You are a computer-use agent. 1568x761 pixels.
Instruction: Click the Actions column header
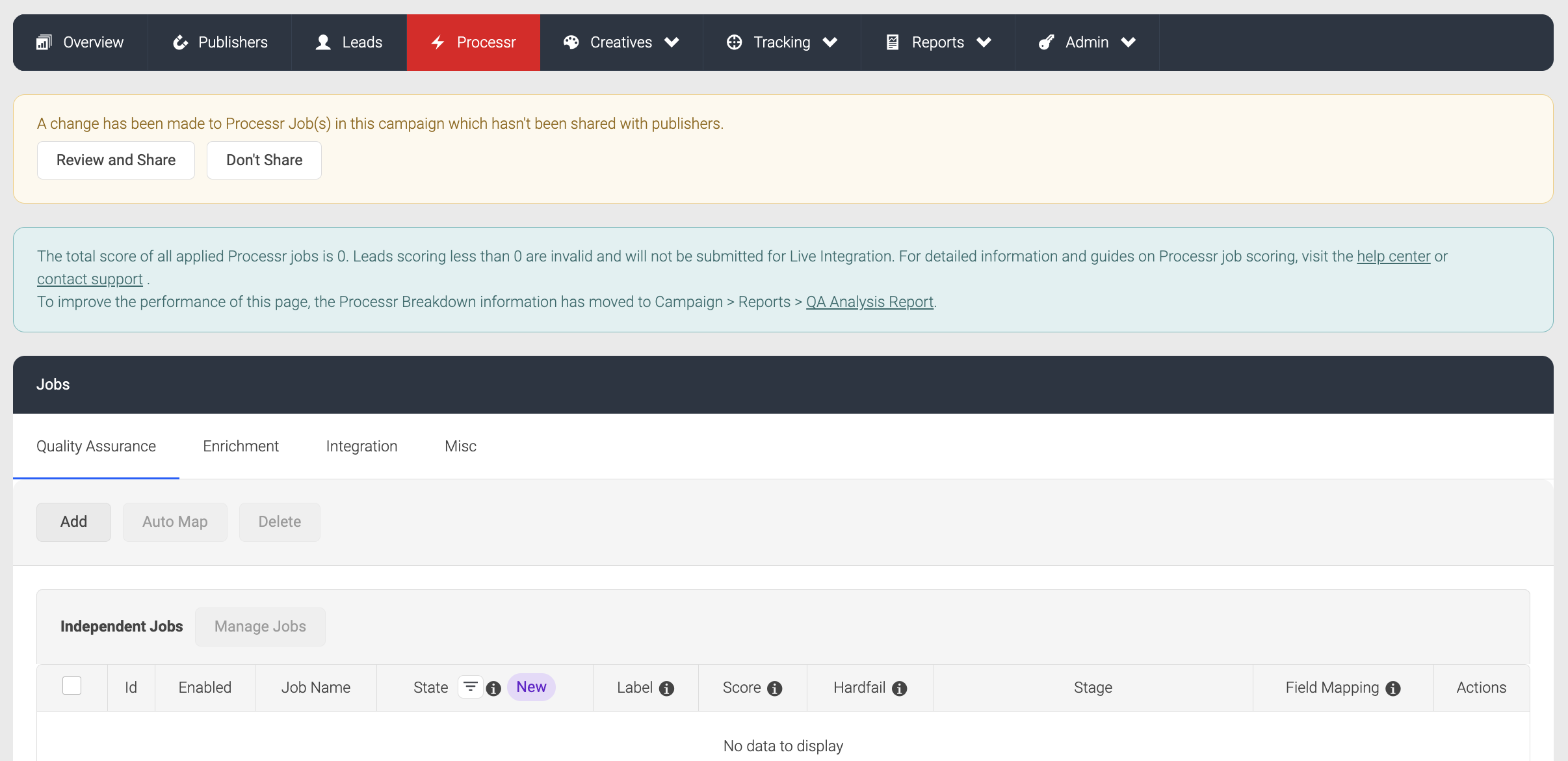coord(1481,688)
